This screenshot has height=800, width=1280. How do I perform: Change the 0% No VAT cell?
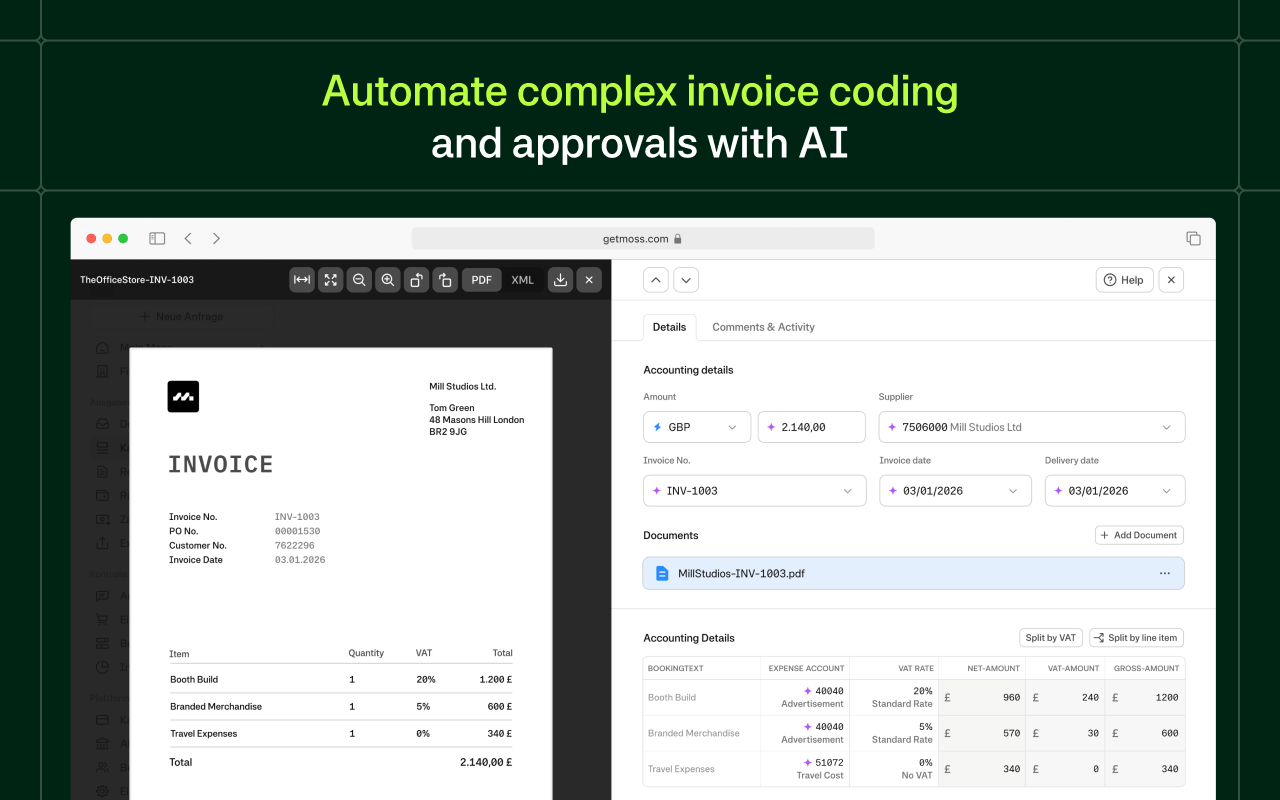(896, 769)
